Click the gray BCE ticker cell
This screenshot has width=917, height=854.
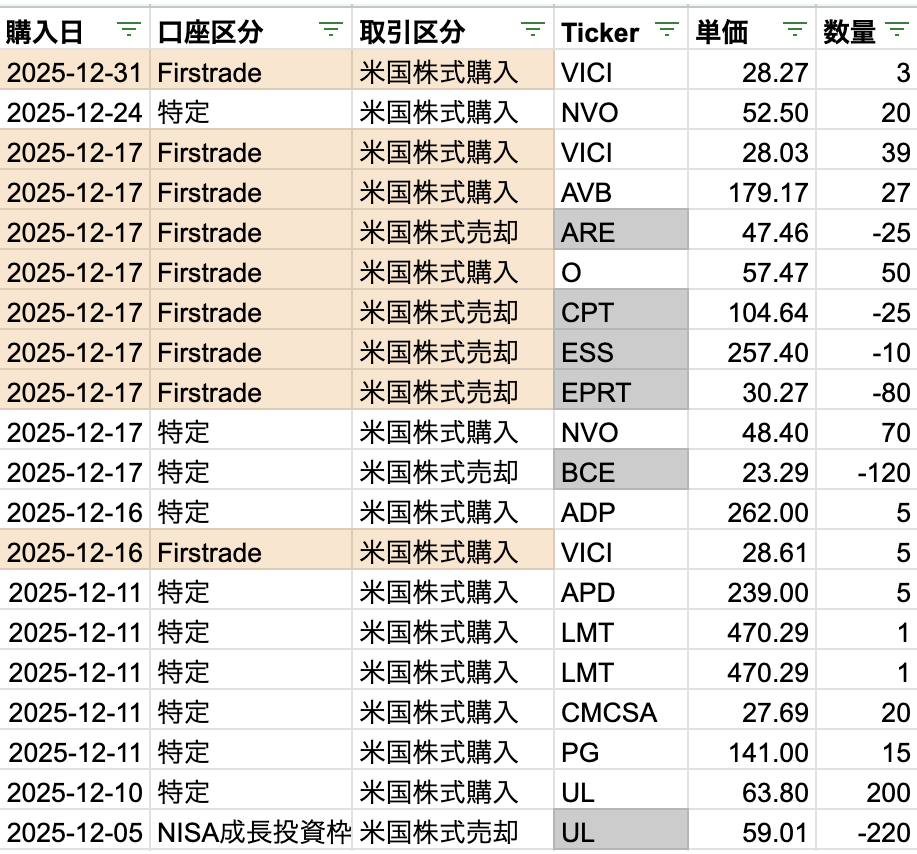[620, 472]
